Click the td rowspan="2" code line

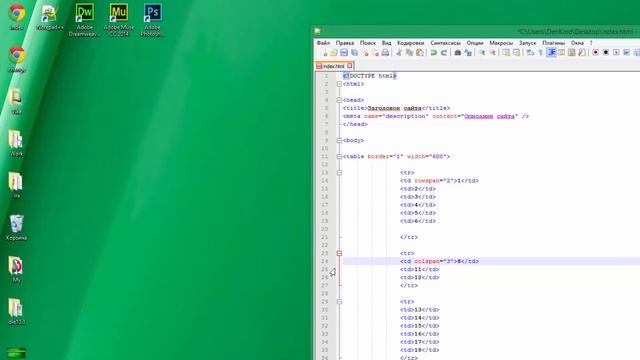(x=439, y=181)
